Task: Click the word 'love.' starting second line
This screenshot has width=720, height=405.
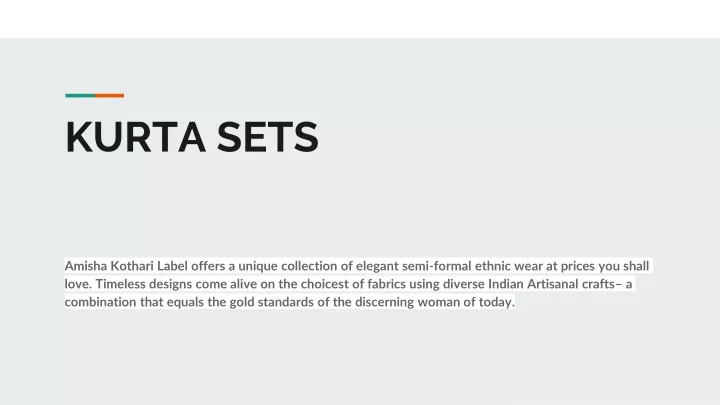Action: (78, 284)
